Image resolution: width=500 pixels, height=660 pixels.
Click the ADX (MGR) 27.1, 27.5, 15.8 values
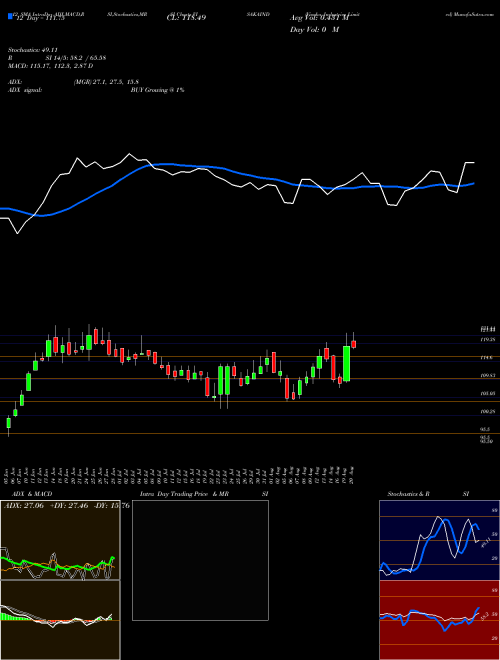106,82
